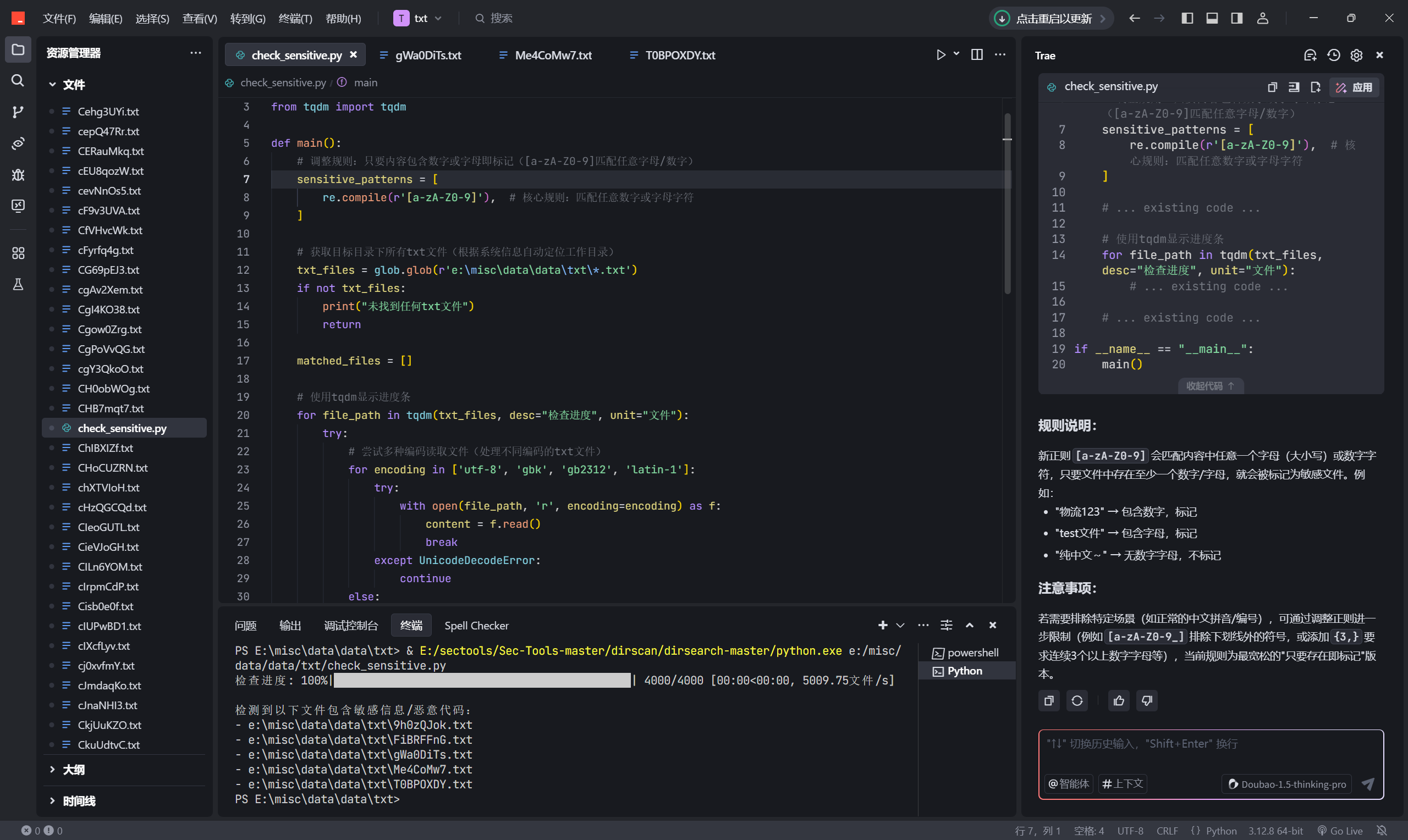Click the 应用 apply code button
Screen dimensions: 1408x840
point(1354,87)
